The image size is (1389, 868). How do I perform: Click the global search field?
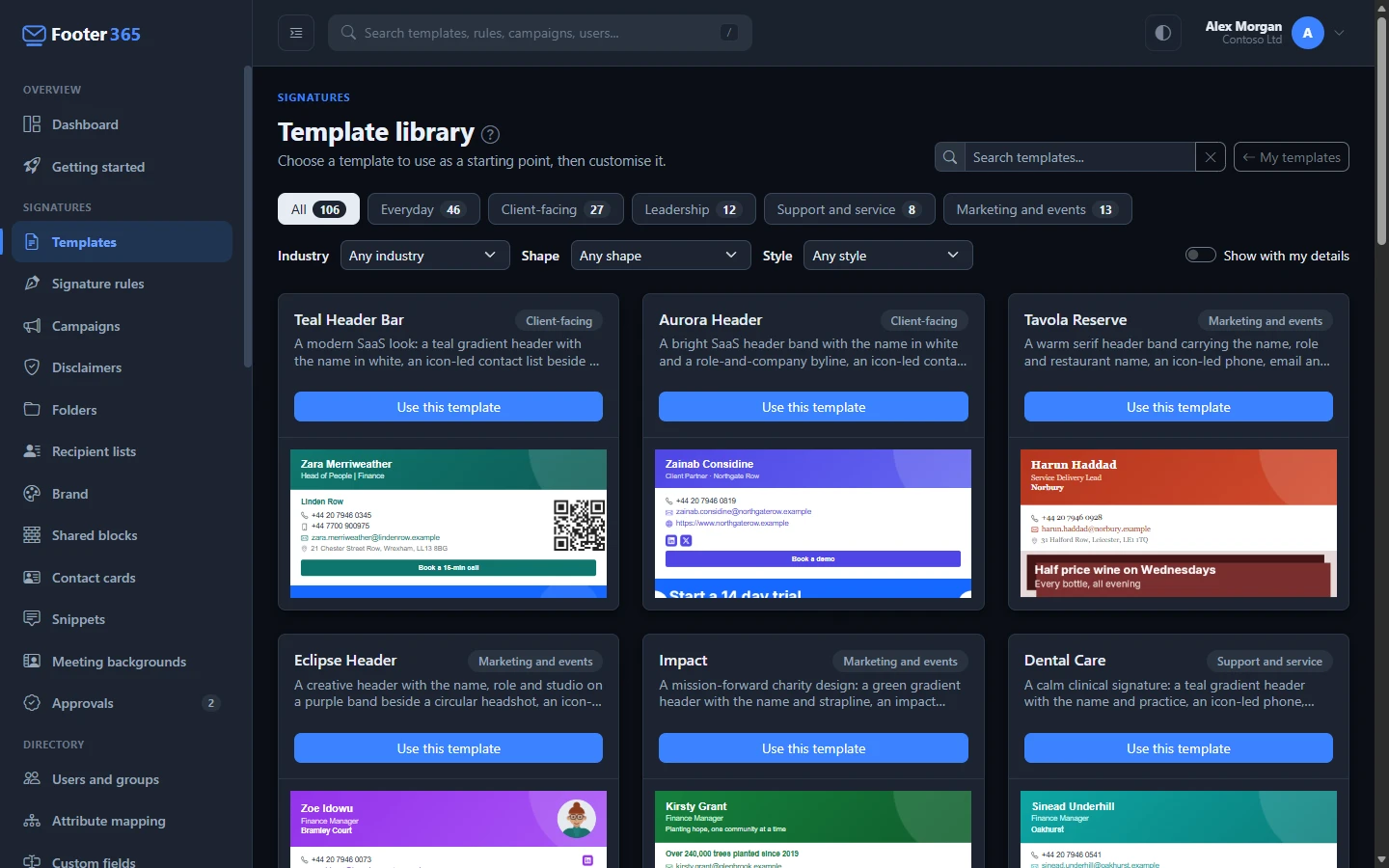pyautogui.click(x=540, y=33)
